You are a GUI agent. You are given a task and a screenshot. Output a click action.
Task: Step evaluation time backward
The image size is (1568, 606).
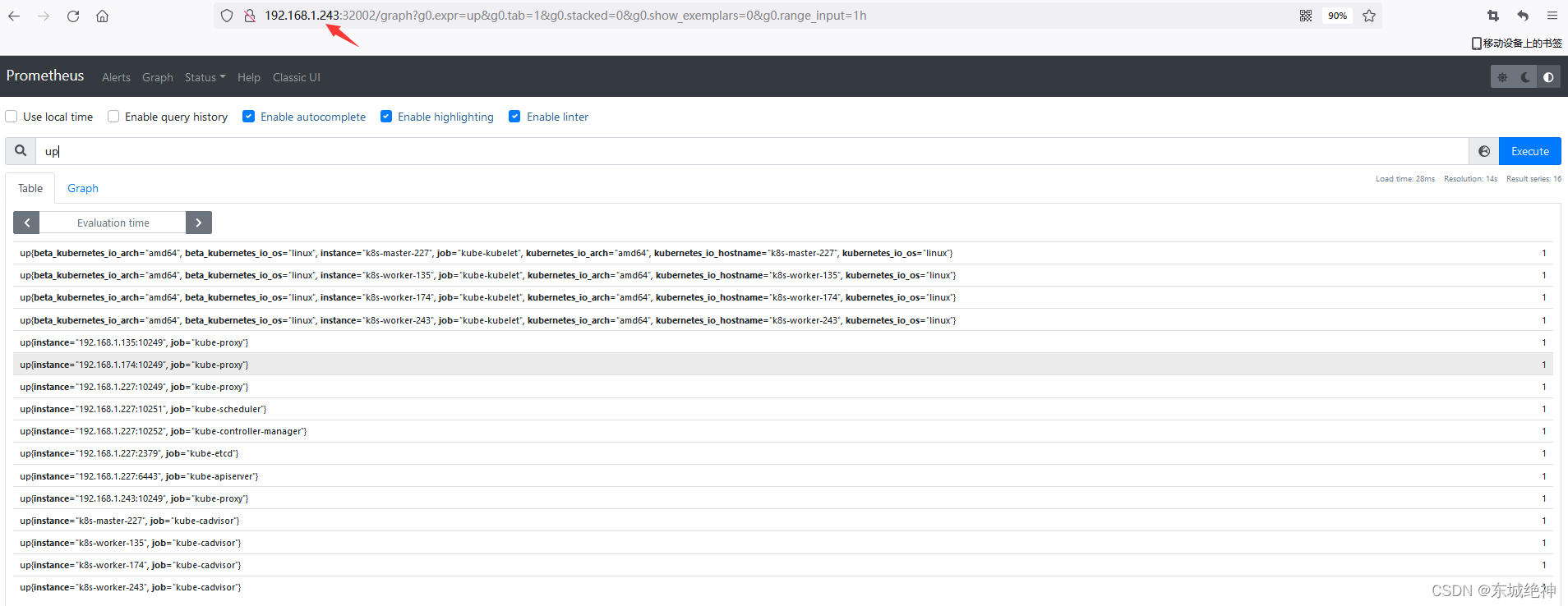(26, 223)
